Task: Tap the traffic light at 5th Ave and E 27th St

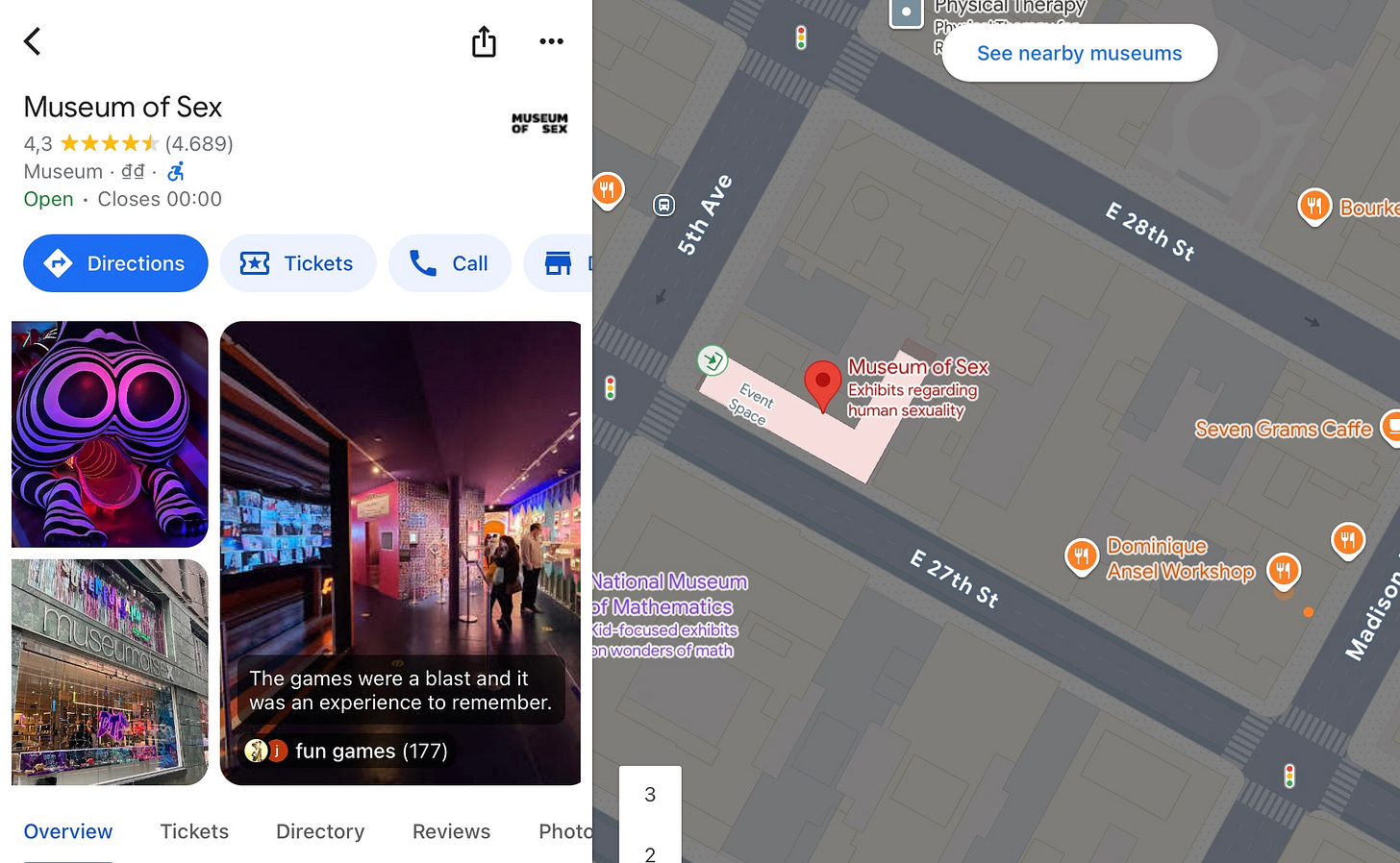Action: point(610,388)
